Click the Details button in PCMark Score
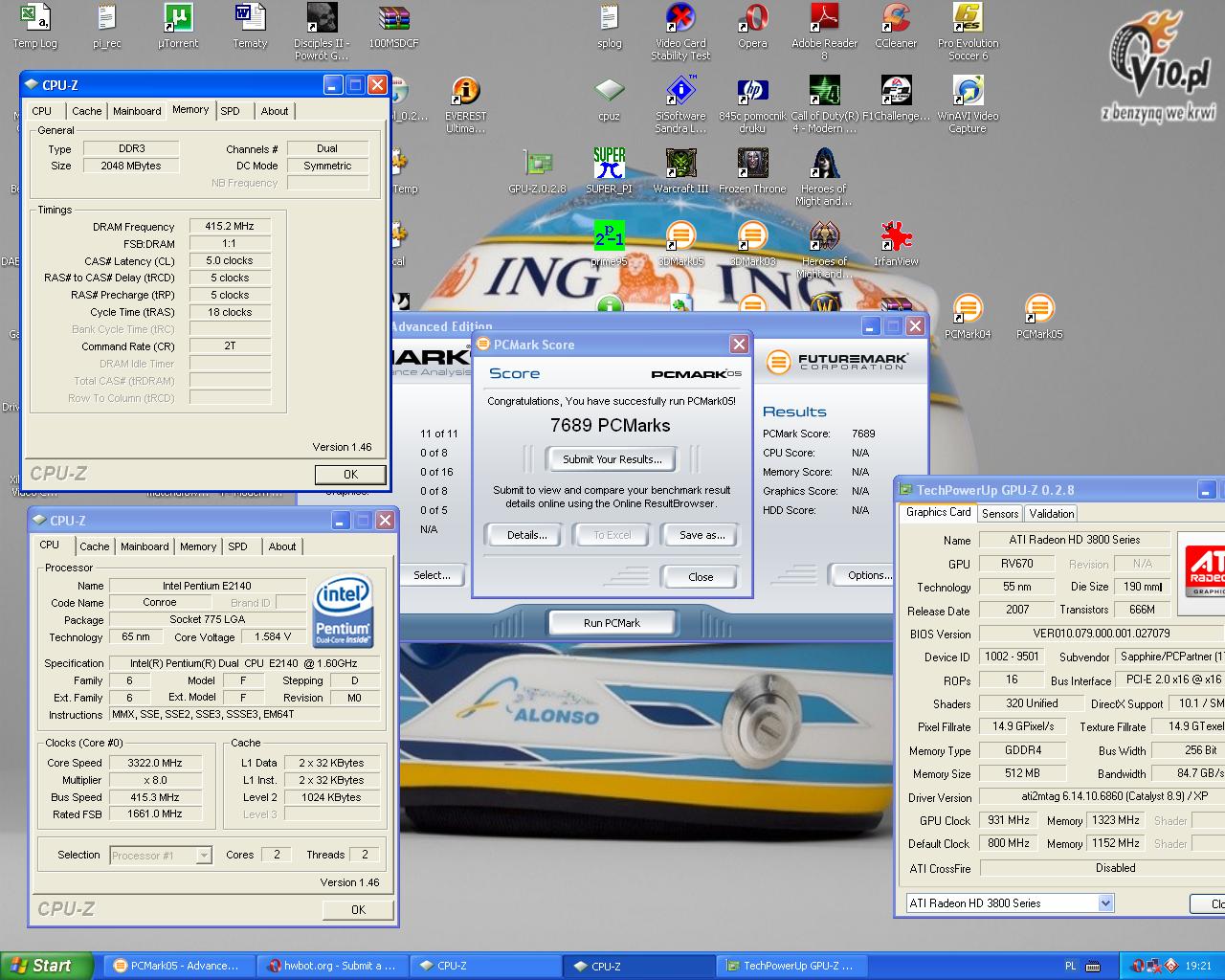This screenshot has height=980, width=1225. pyautogui.click(x=527, y=535)
